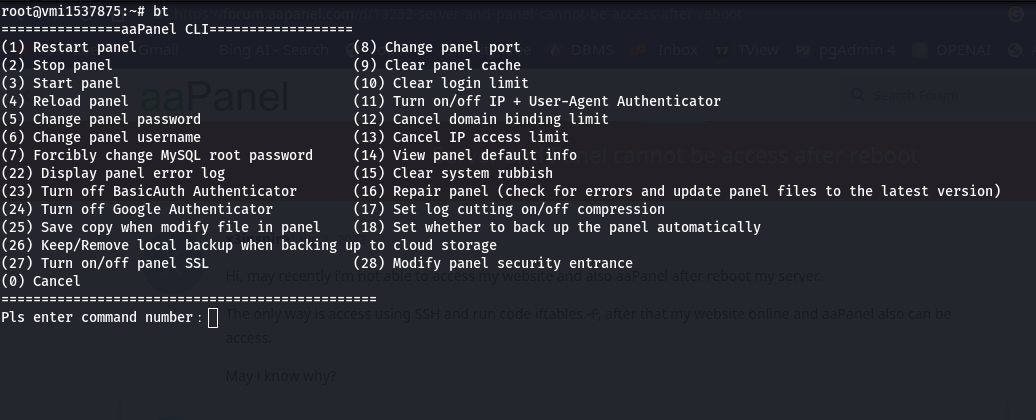Click the faint "Search forum" field behind terminal
The image size is (1036, 420).
point(915,96)
